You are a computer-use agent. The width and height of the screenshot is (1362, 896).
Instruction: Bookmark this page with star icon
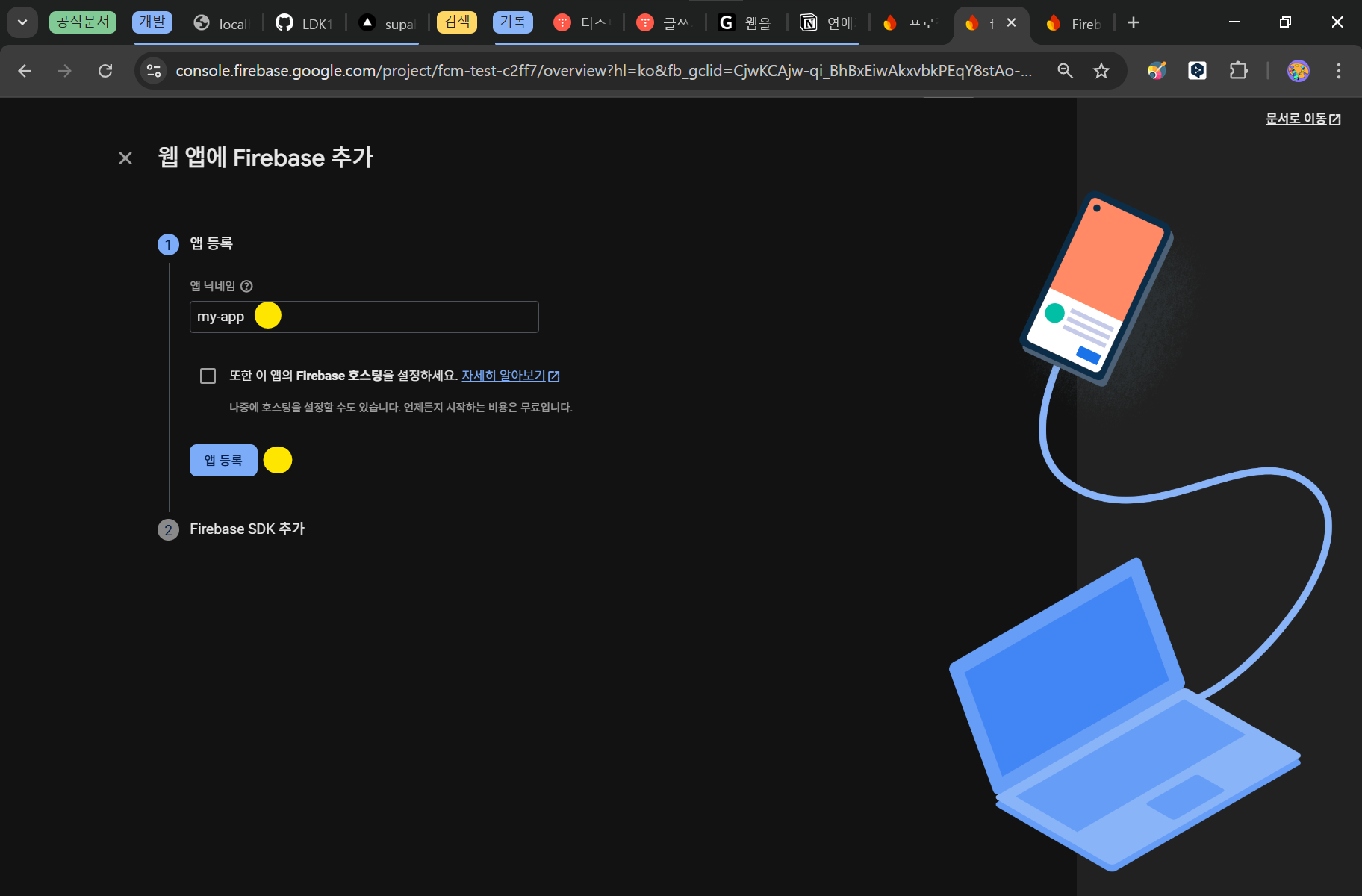pos(1101,71)
